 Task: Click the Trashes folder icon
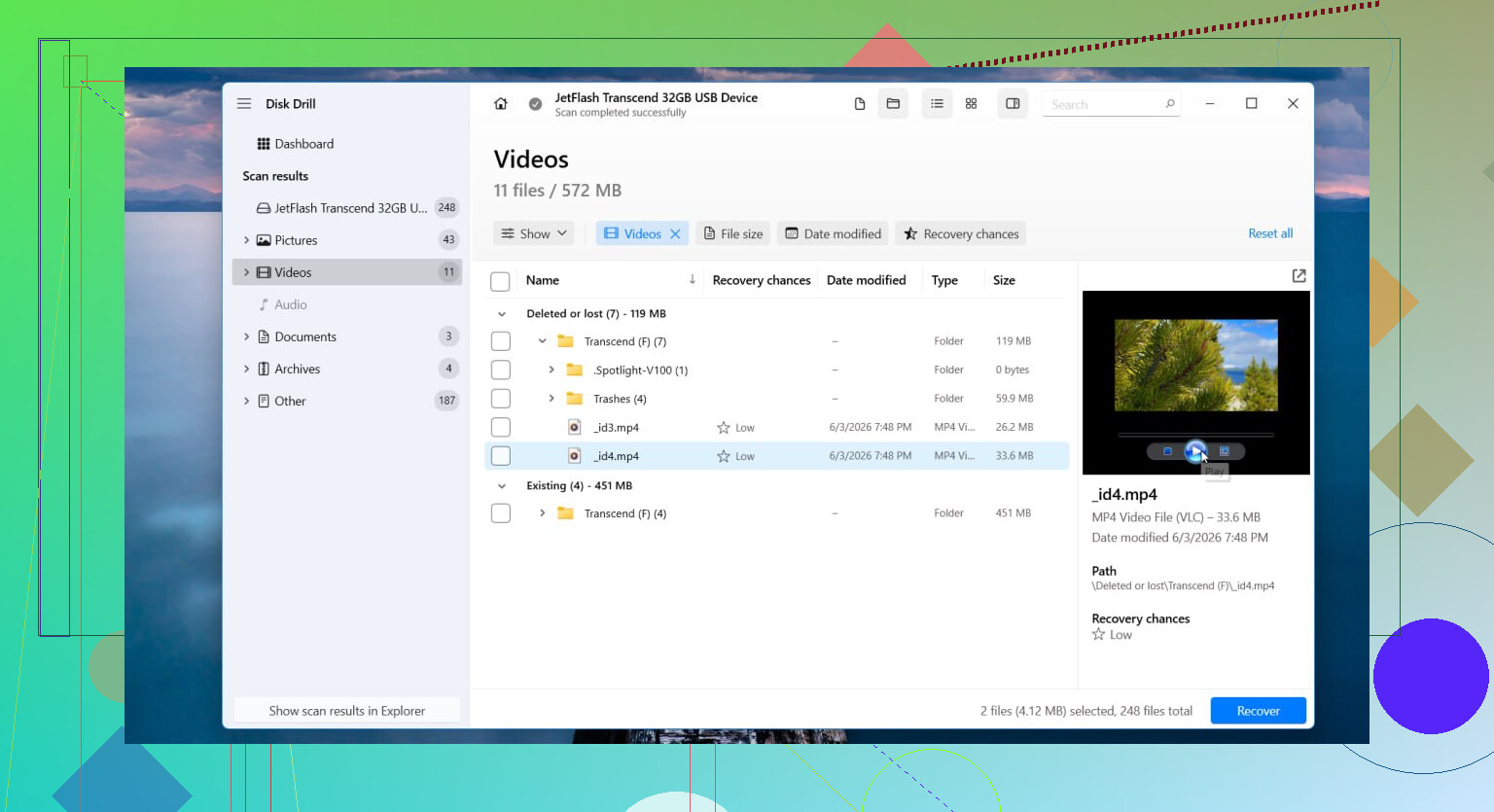click(574, 399)
